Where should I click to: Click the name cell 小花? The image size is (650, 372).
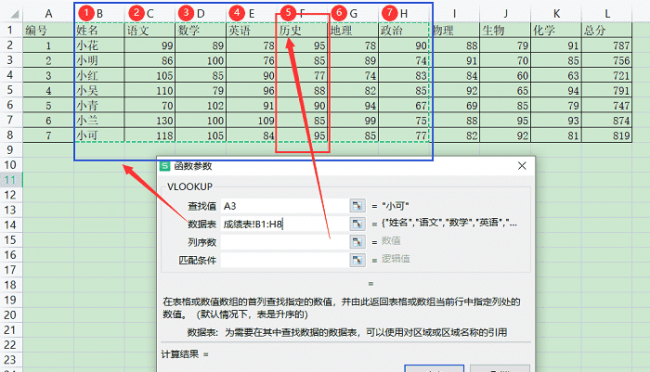[99, 45]
